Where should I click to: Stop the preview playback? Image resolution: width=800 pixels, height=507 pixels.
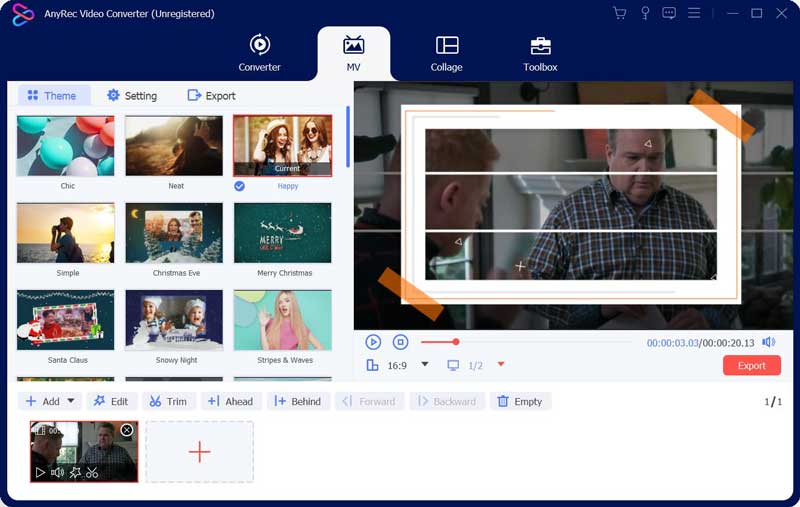(400, 342)
